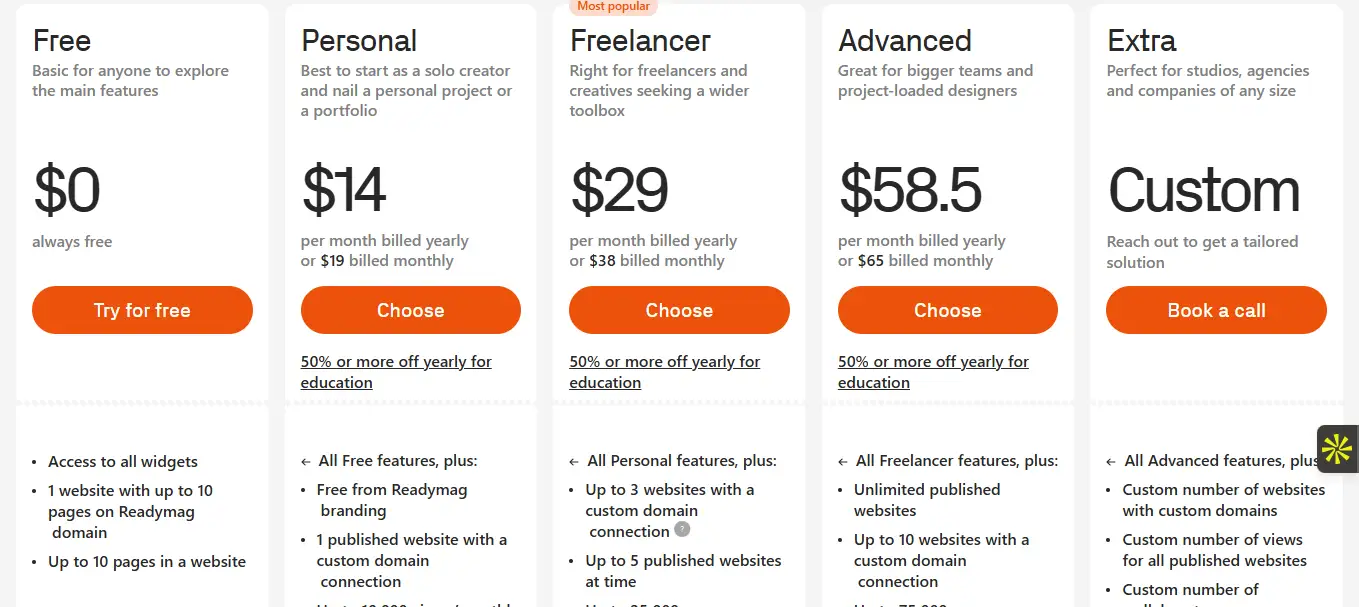Screen dimensions: 1359x607
Task: Choose the Personal plan
Action: 410,310
